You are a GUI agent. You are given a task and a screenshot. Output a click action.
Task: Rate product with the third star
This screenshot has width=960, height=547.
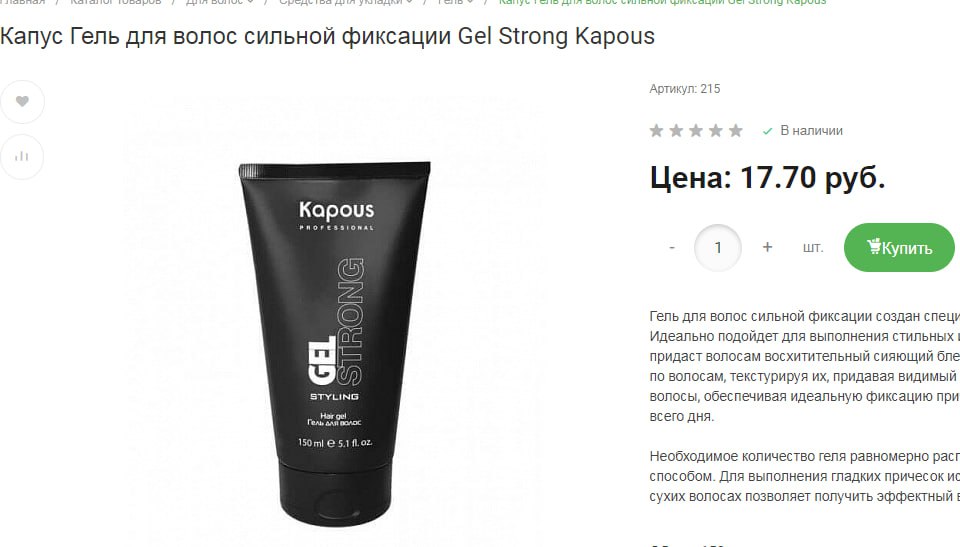click(x=696, y=130)
